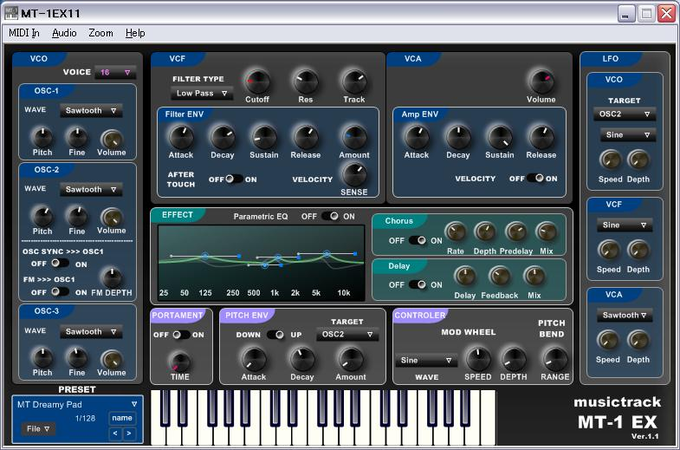Click the LFO VCF Sine waveform dropdown
The image size is (680, 450).
point(624,225)
